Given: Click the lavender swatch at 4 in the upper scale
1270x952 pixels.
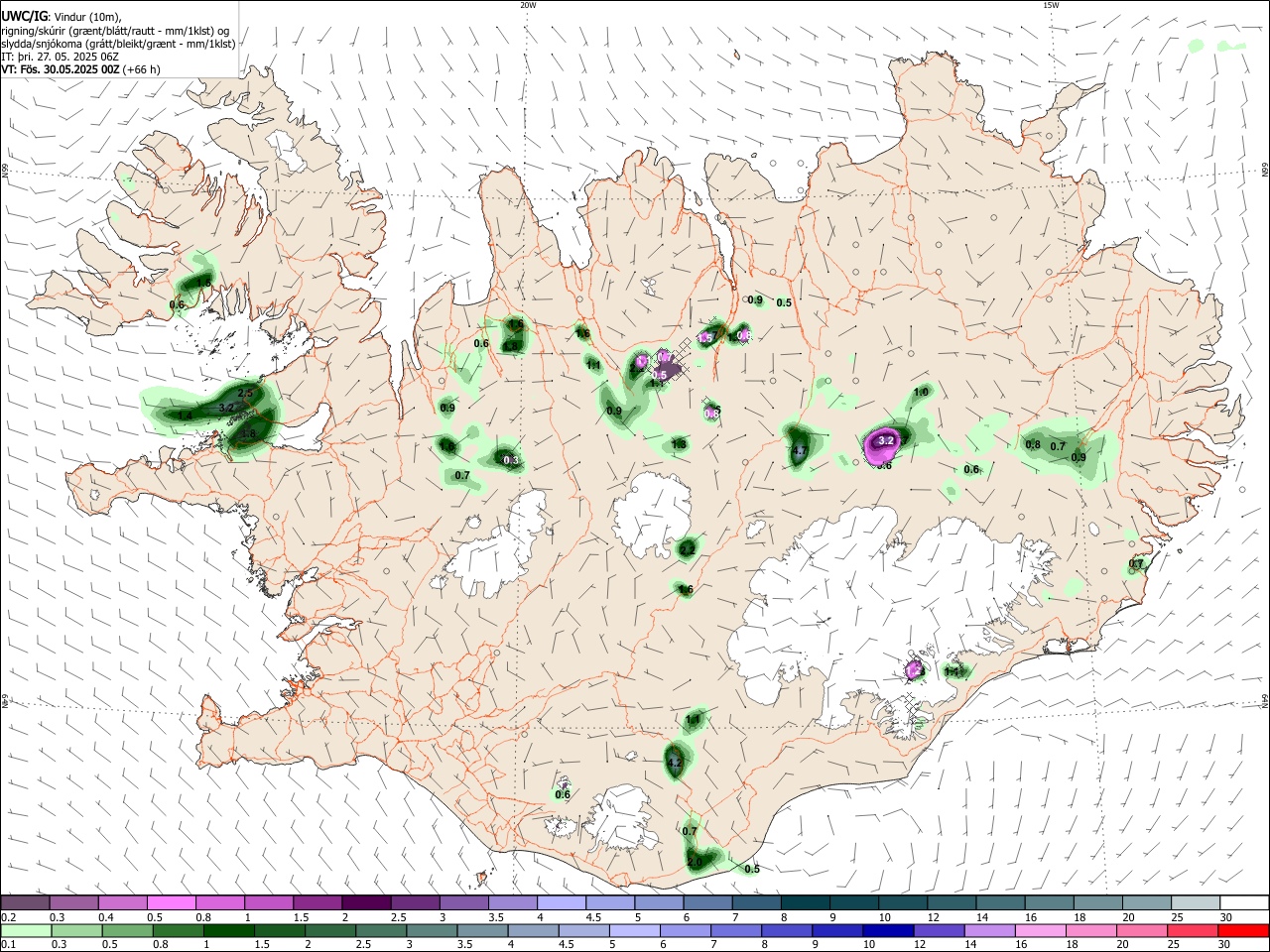Looking at the screenshot, I should [561, 903].
